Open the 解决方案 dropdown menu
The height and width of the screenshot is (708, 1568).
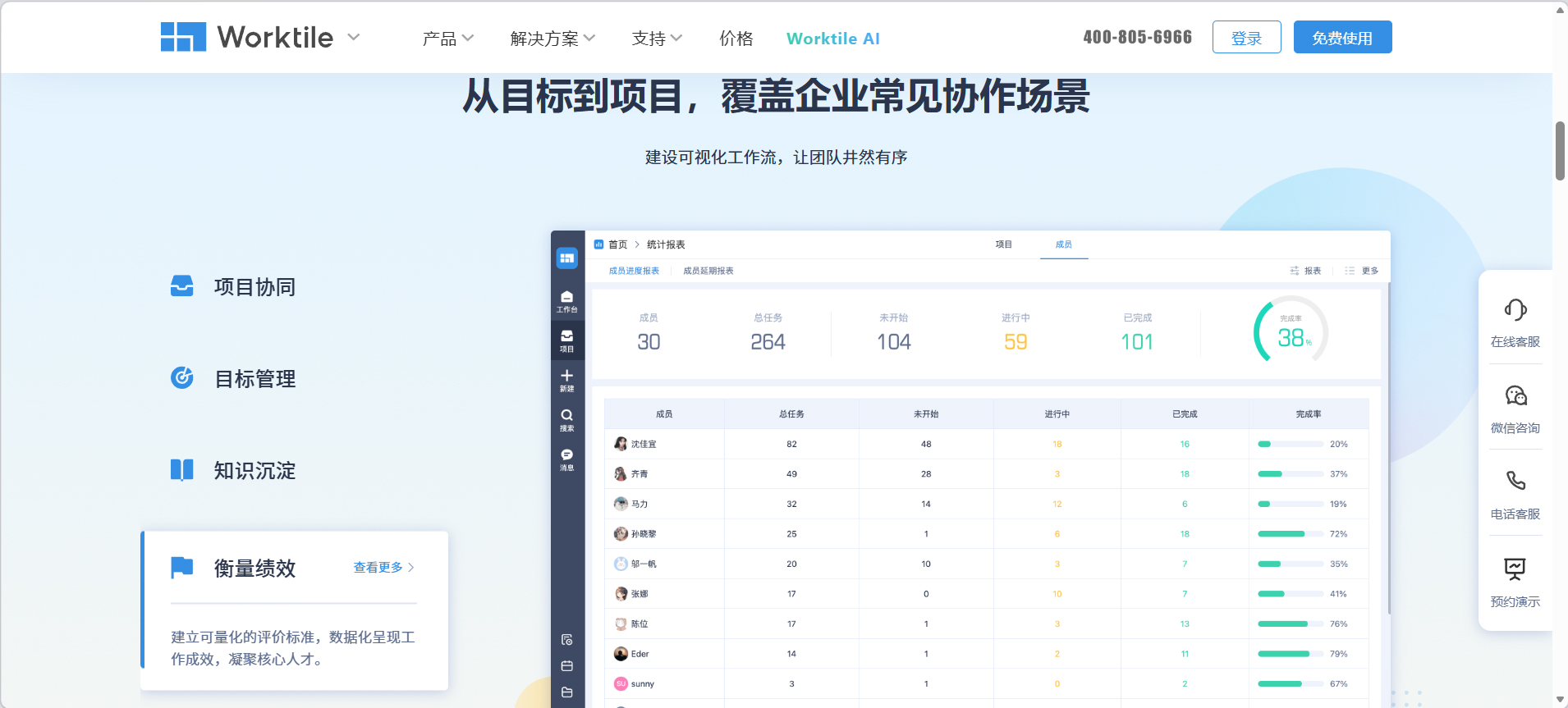click(x=552, y=39)
